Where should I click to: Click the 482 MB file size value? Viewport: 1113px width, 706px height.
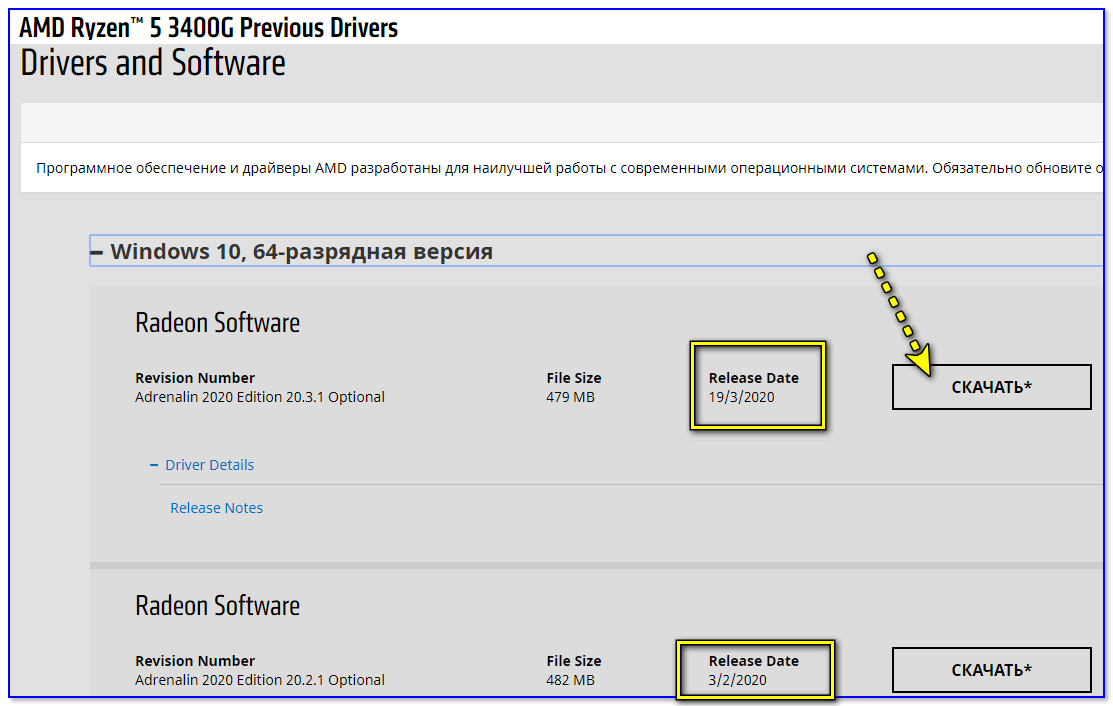click(x=570, y=680)
